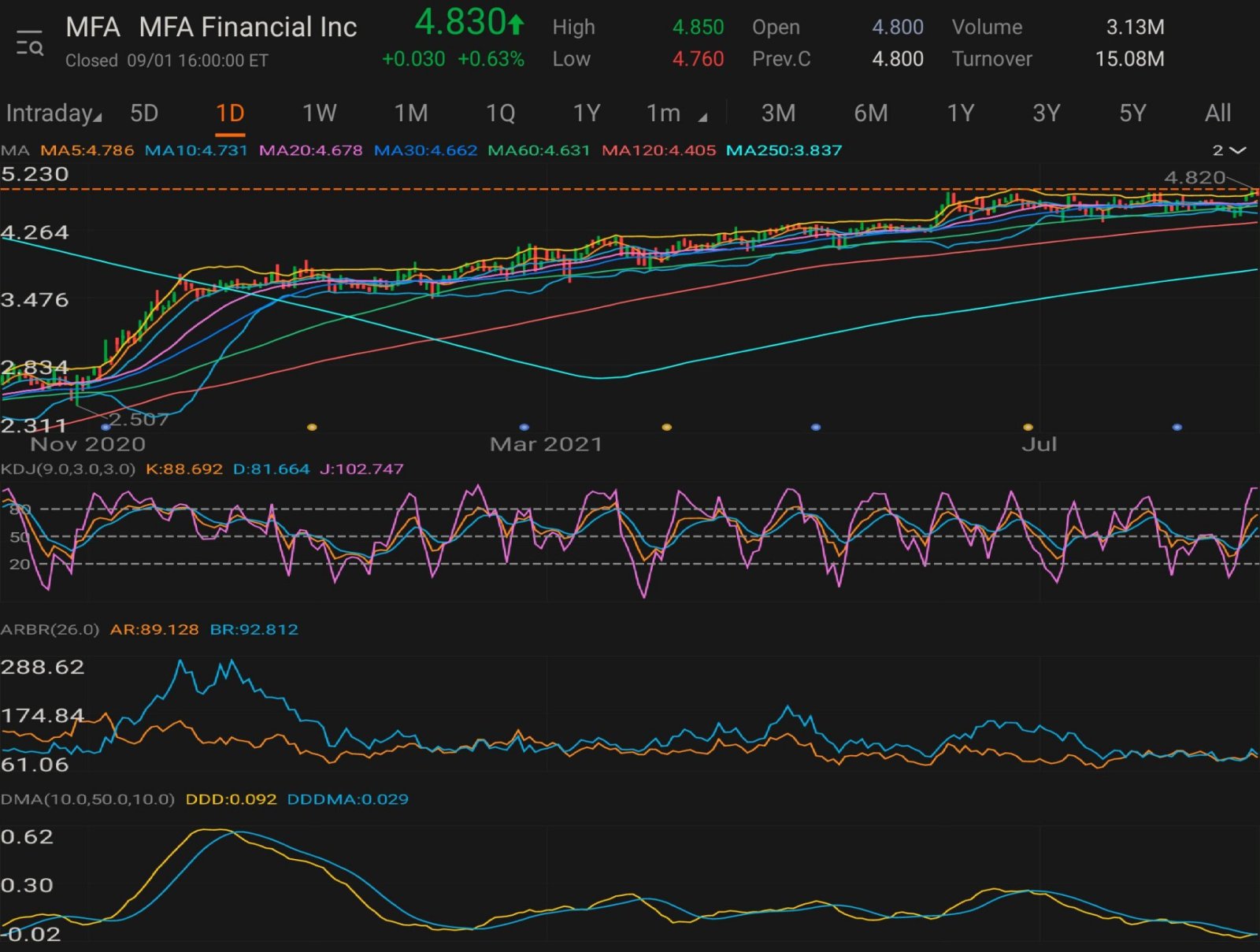Click the Turnover 15.08M value
Screen dimensions: 1260x952
point(1129,58)
